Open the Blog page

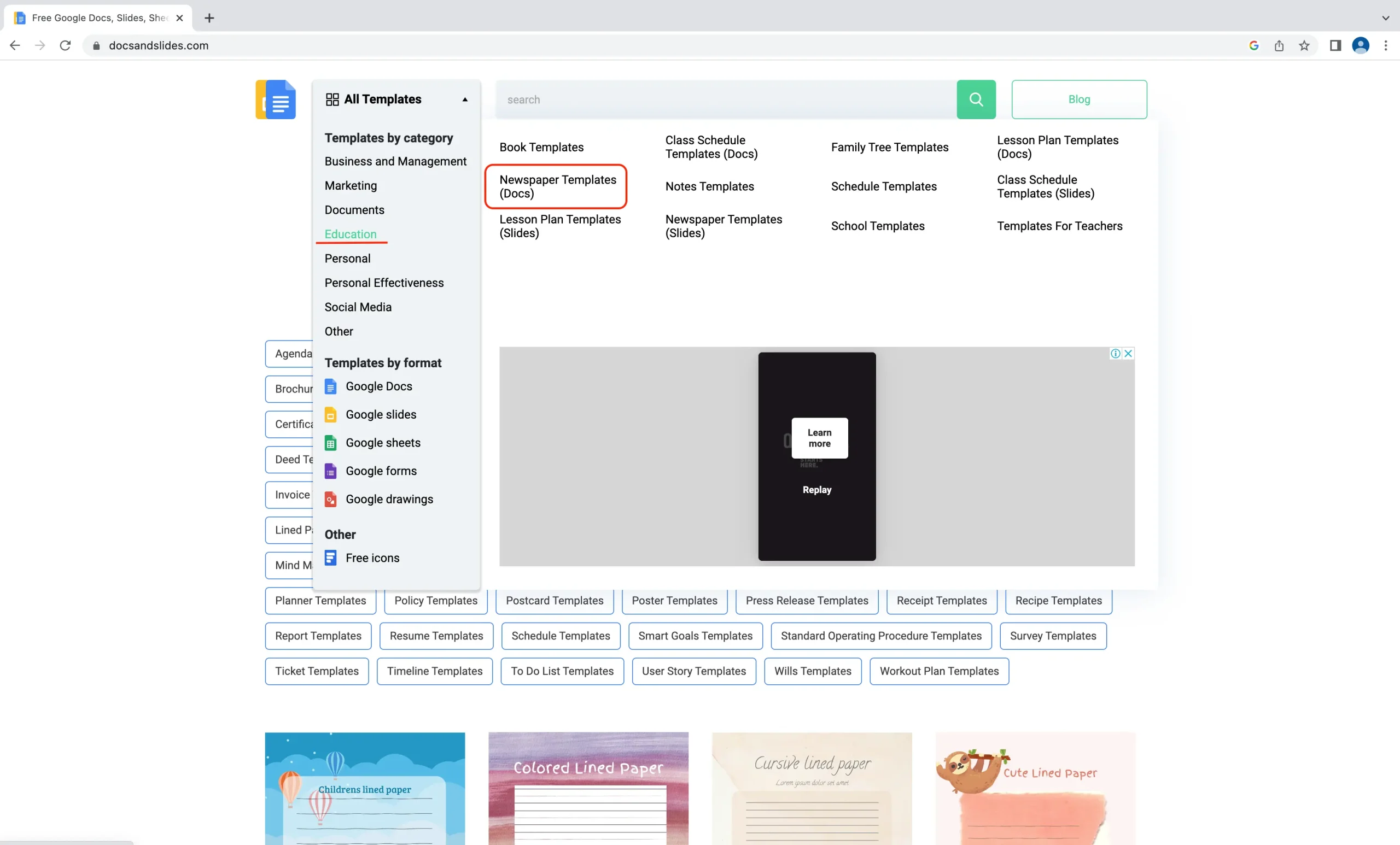(1078, 99)
